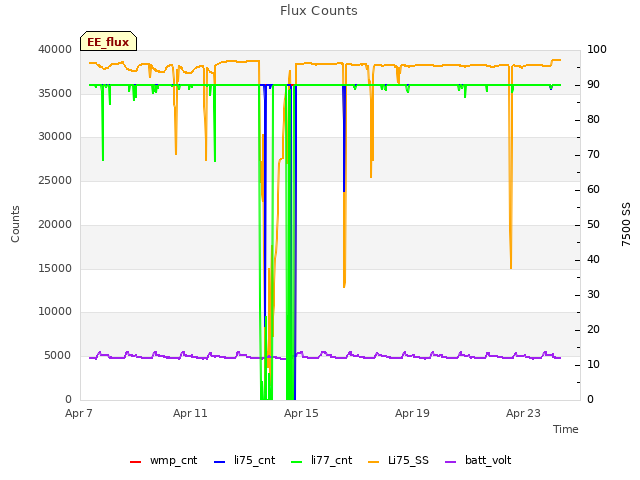Viewport: 640px width, 480px height.
Task: Click the 5000 left axis label
Action: click(x=58, y=356)
